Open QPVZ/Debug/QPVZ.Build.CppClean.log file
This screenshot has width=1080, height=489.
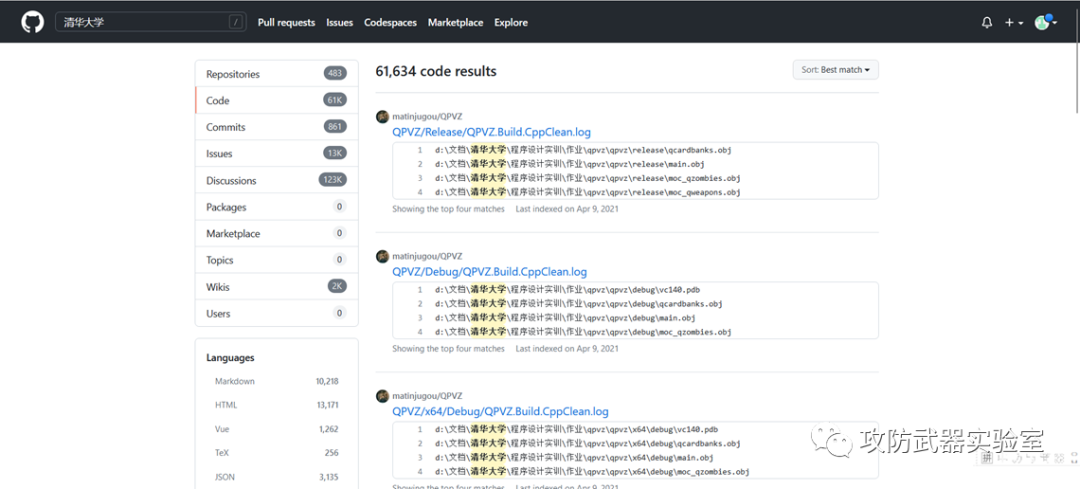click(x=489, y=271)
